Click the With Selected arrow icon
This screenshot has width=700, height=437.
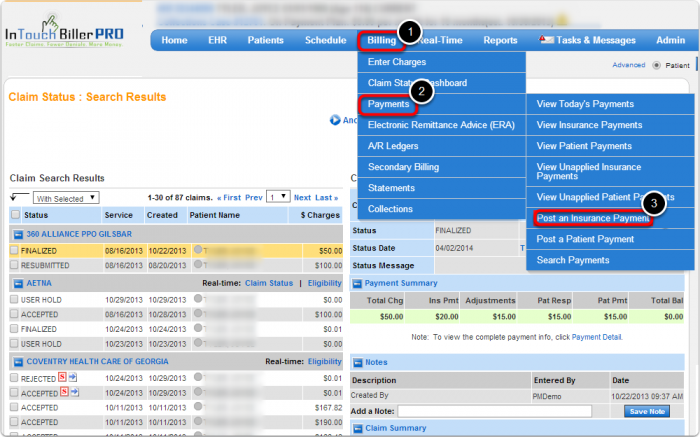[21, 198]
